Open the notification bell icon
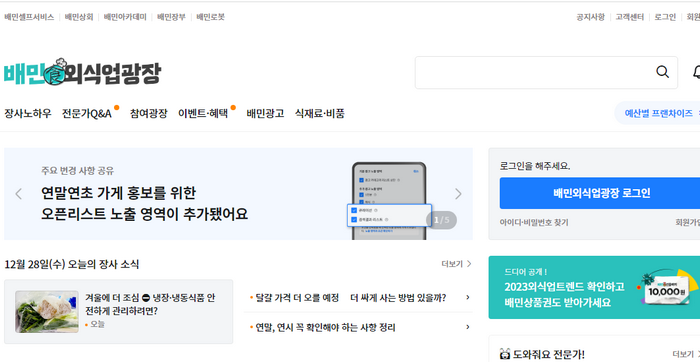Viewport: 700px width, 362px height. pos(696,72)
